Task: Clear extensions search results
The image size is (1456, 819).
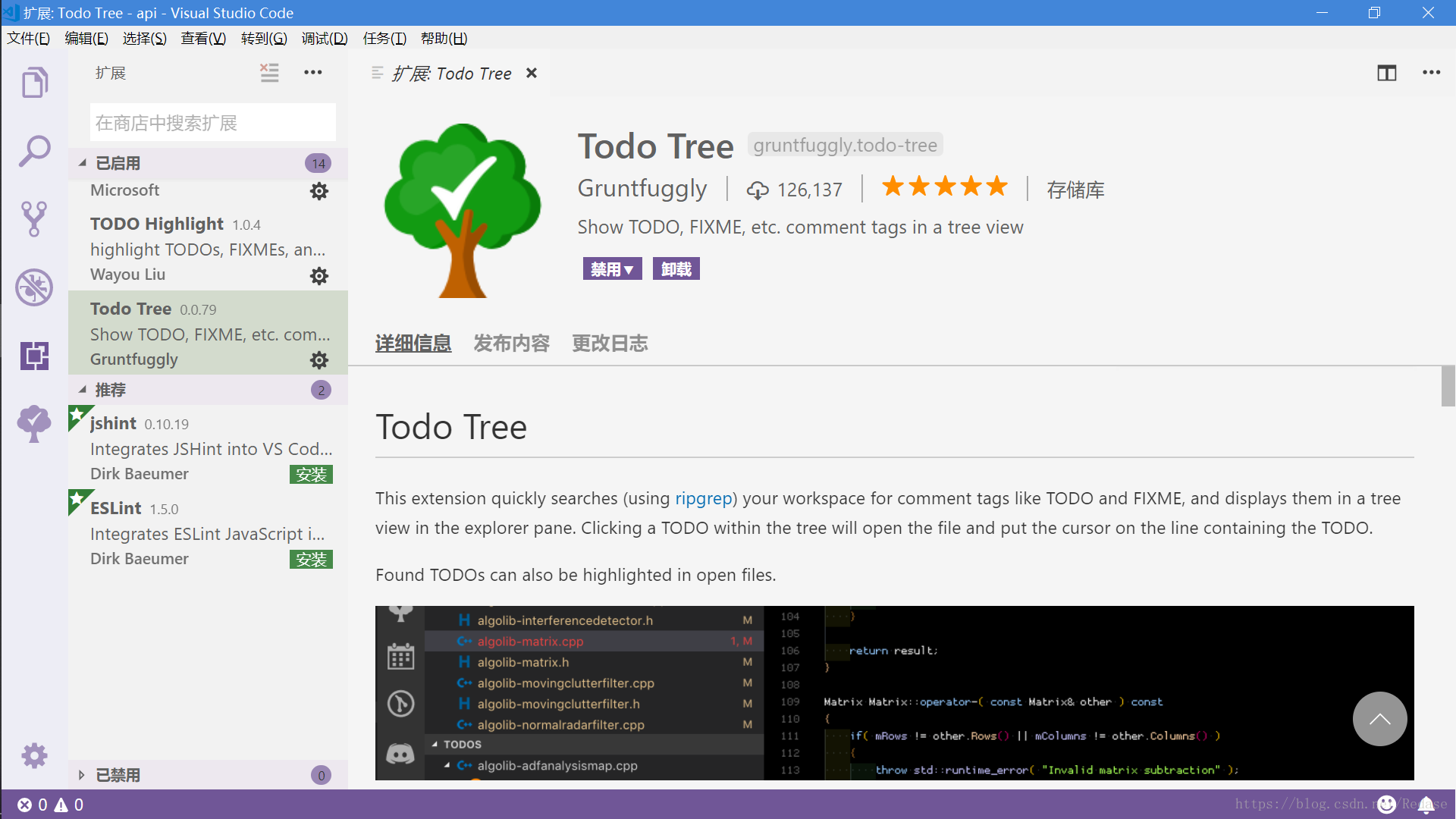Action: (x=269, y=73)
